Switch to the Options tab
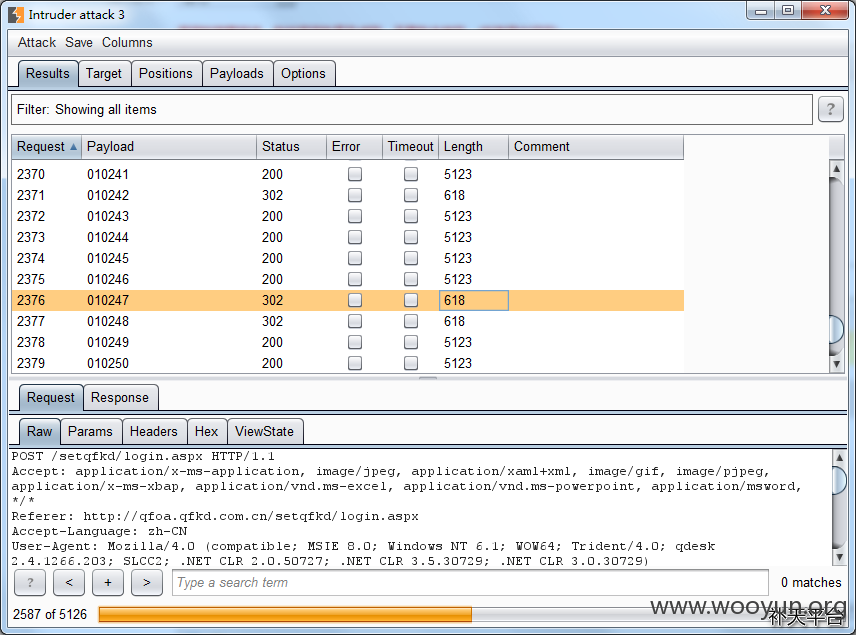This screenshot has width=856, height=635. [304, 74]
